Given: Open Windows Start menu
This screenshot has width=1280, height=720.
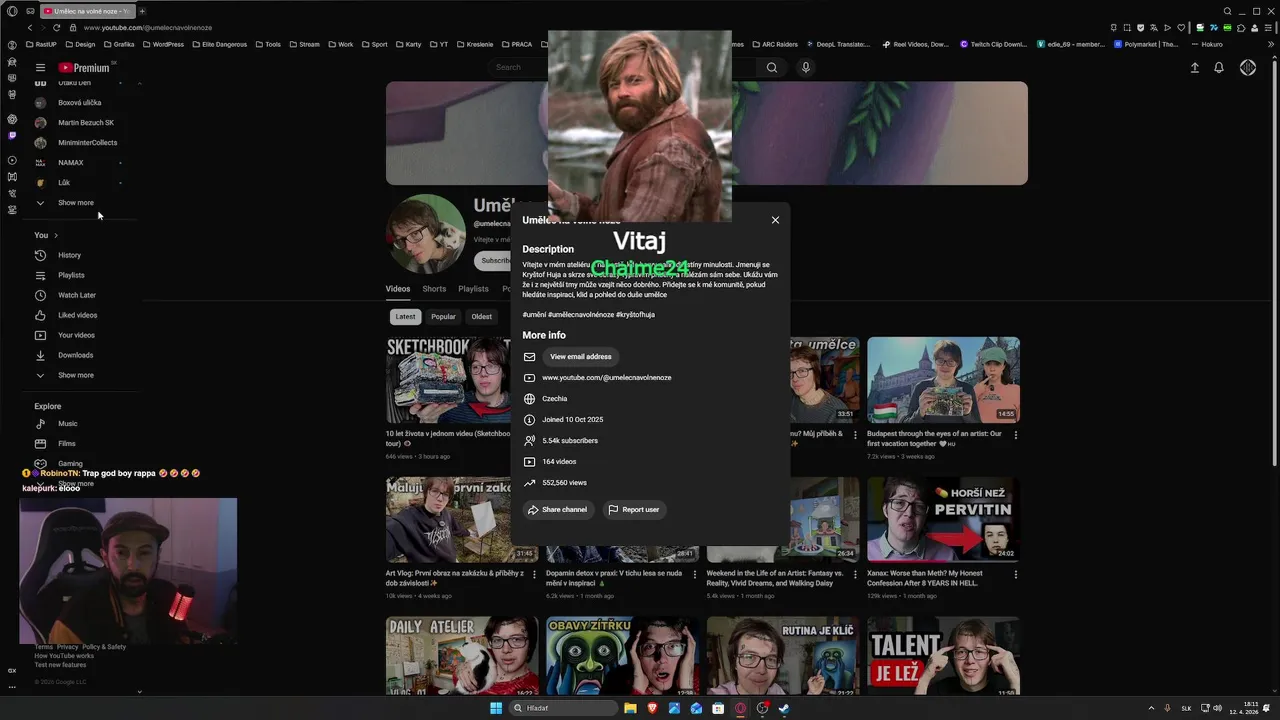Looking at the screenshot, I should [x=496, y=708].
